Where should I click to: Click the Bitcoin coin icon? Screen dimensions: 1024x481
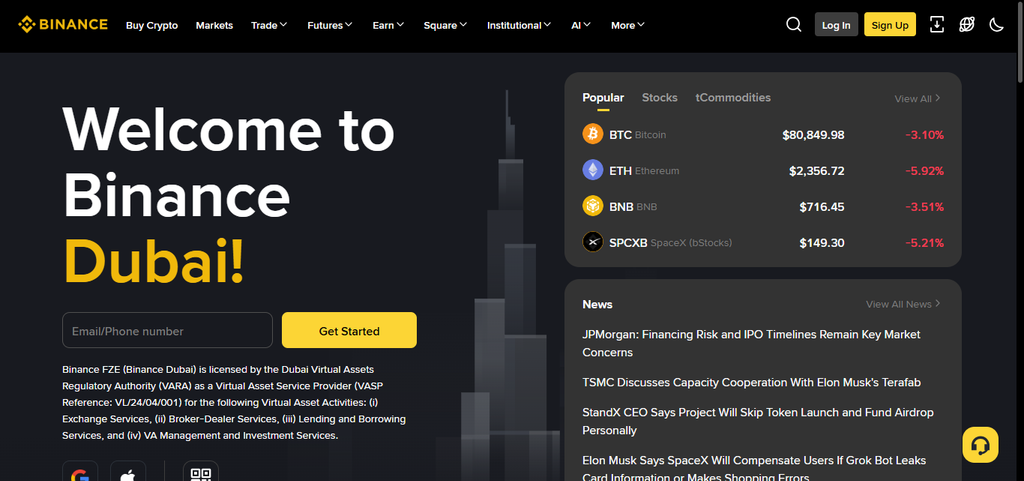point(592,134)
